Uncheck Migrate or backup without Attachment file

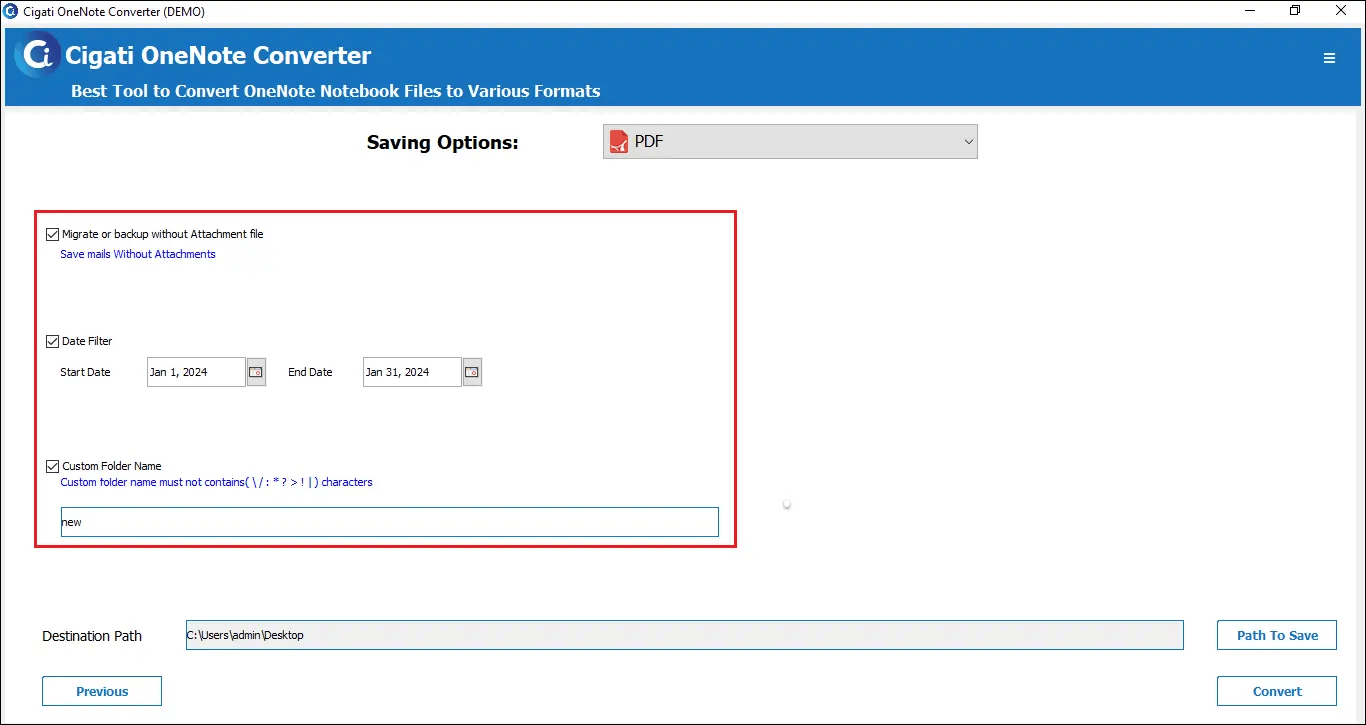pyautogui.click(x=53, y=234)
